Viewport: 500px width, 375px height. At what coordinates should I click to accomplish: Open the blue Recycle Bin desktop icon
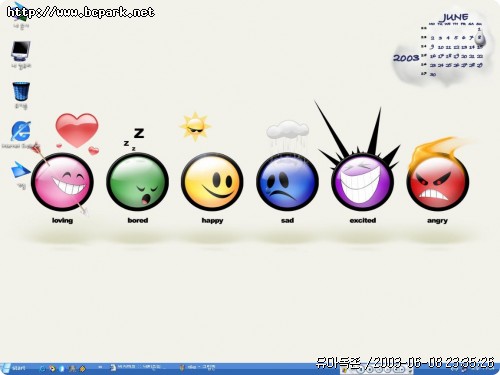point(21,91)
